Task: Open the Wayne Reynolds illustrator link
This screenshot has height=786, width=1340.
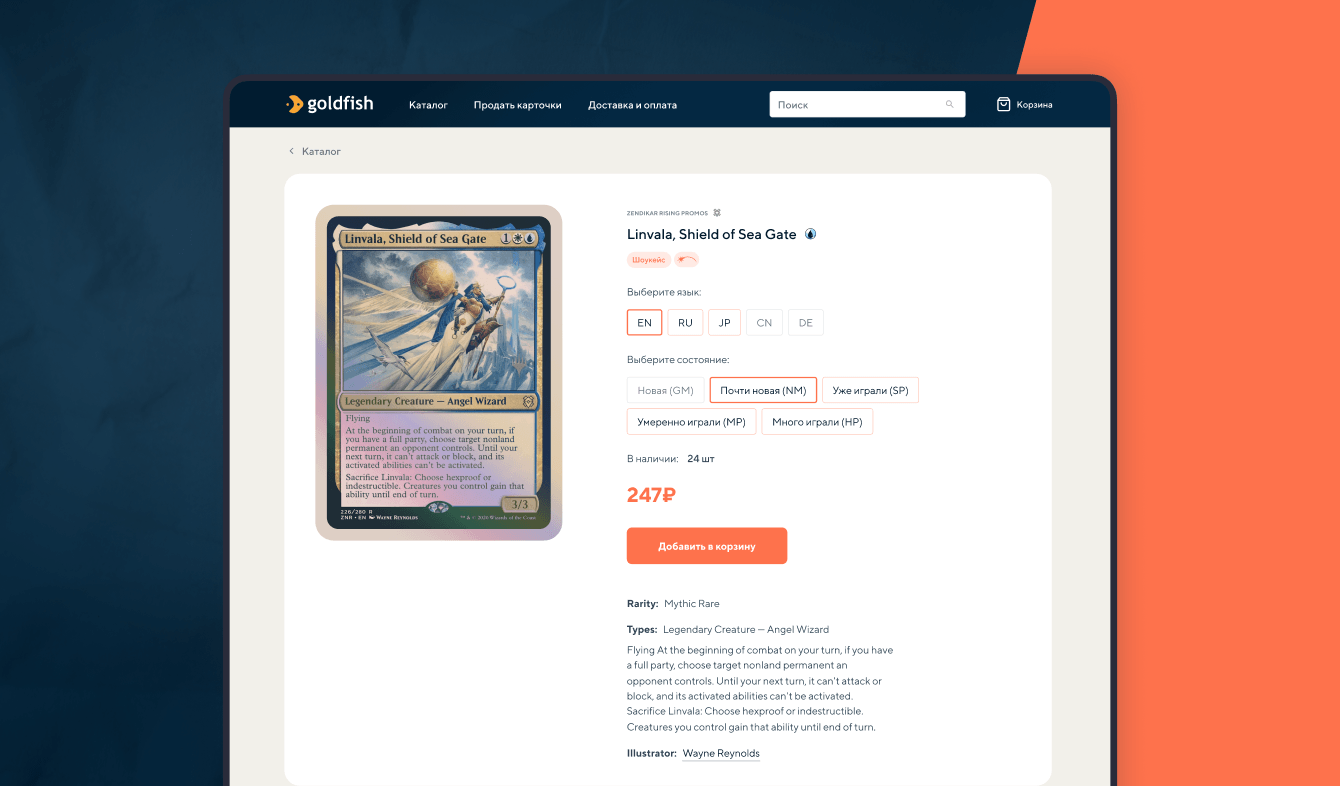Action: [x=721, y=753]
